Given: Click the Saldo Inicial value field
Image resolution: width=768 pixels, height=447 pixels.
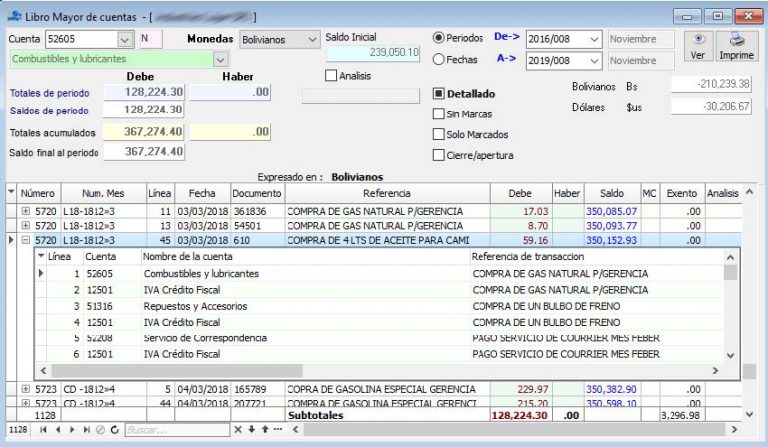Looking at the screenshot, I should pyautogui.click(x=373, y=52).
